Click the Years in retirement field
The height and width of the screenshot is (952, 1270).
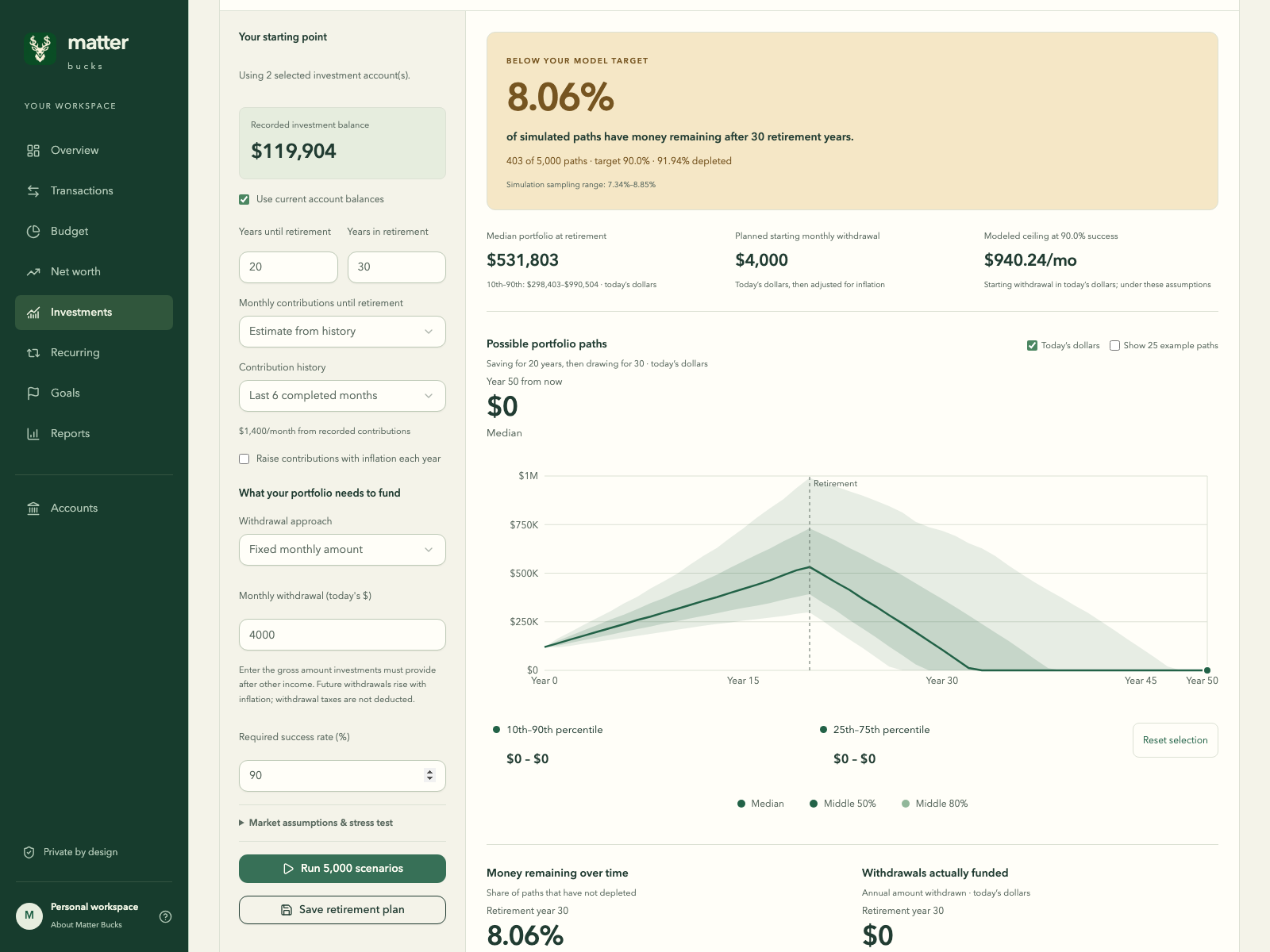point(396,267)
